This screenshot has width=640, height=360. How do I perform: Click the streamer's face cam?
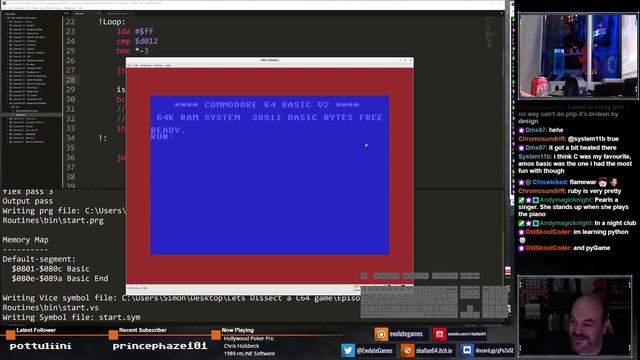click(x=575, y=316)
